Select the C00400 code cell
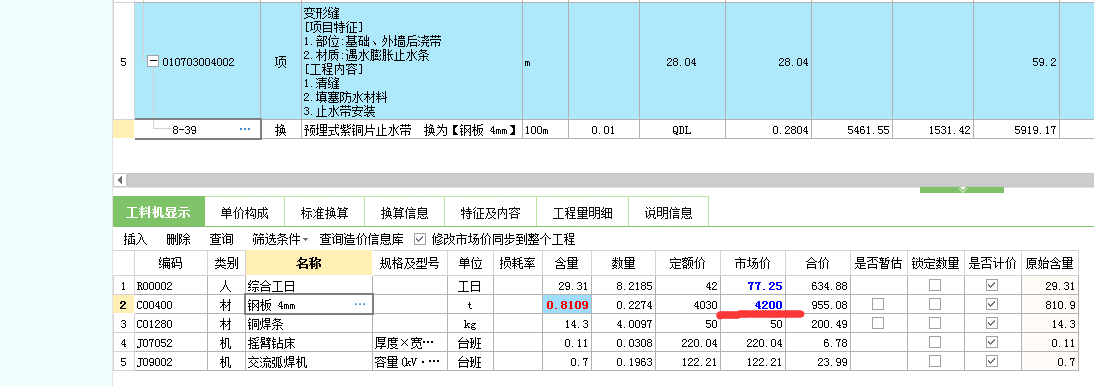 pyautogui.click(x=170, y=304)
